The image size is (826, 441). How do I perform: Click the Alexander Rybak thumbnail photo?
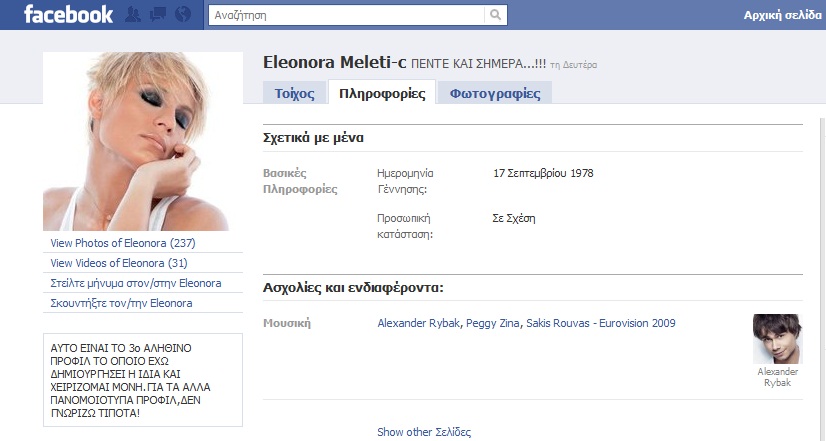click(778, 339)
